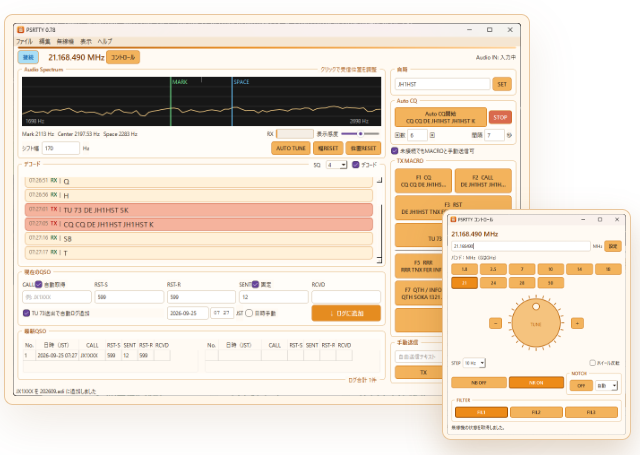Click the app icon in PSRTTY コントロール title bar
Viewport: 640px width, 455px height.
[x=453, y=220]
